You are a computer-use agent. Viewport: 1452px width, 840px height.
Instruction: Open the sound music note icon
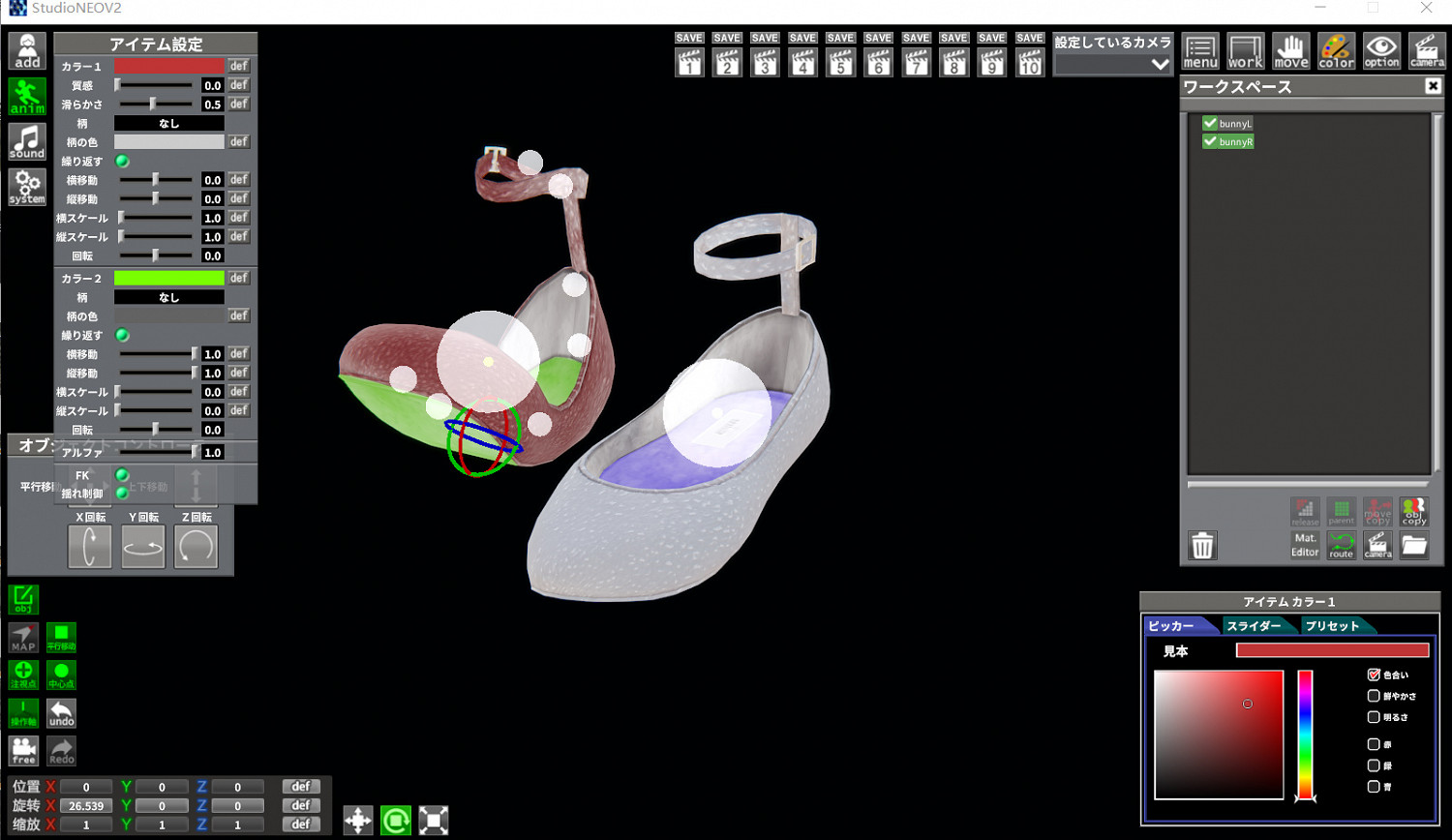[27, 142]
